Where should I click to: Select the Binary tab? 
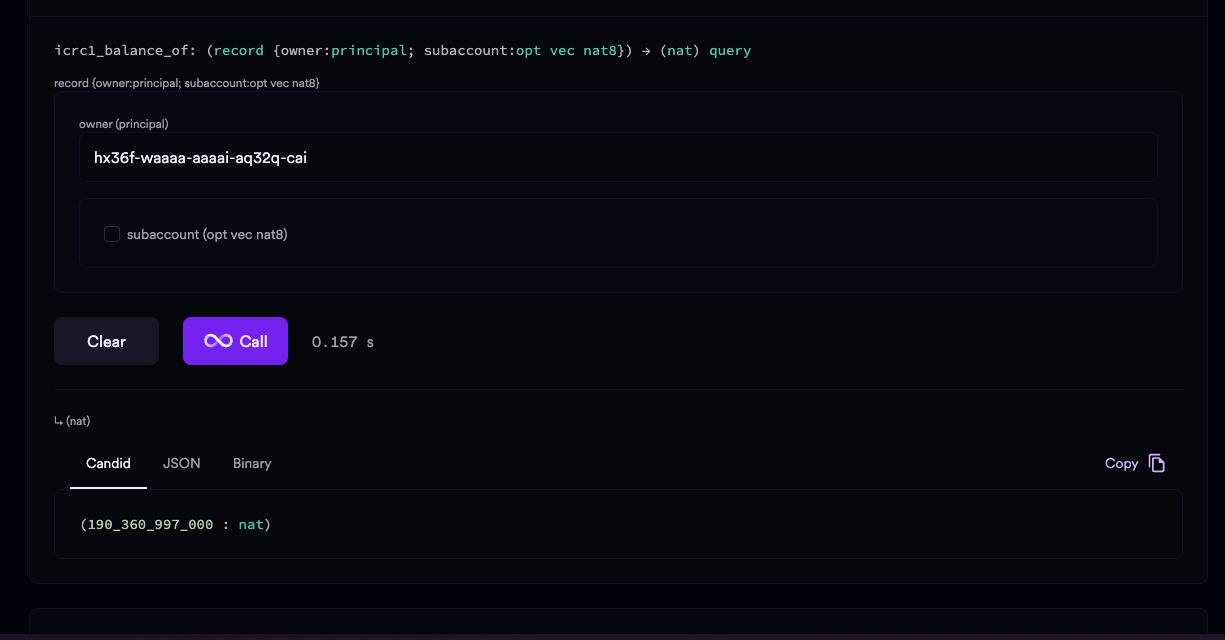pyautogui.click(x=252, y=463)
